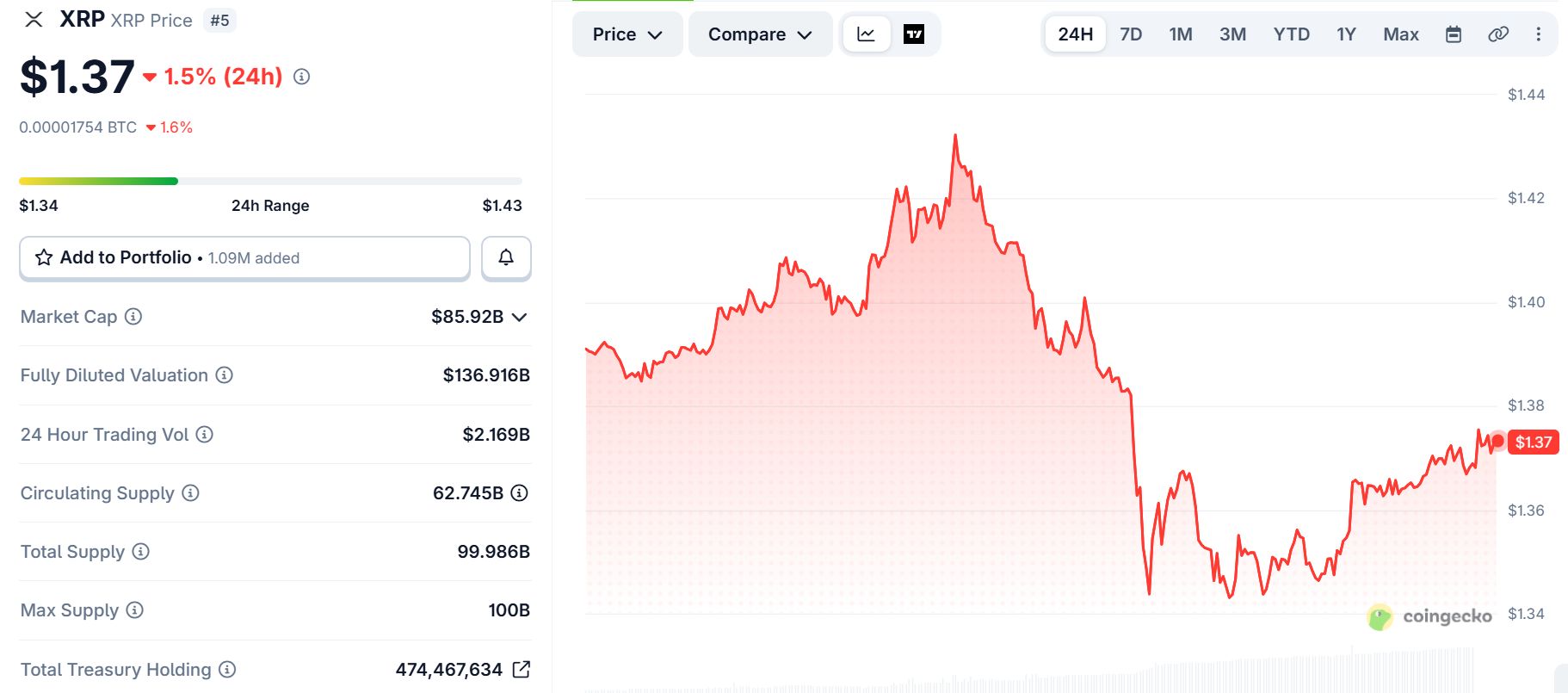Click the 24h Range progress bar
This screenshot has width=1568, height=693.
270,181
